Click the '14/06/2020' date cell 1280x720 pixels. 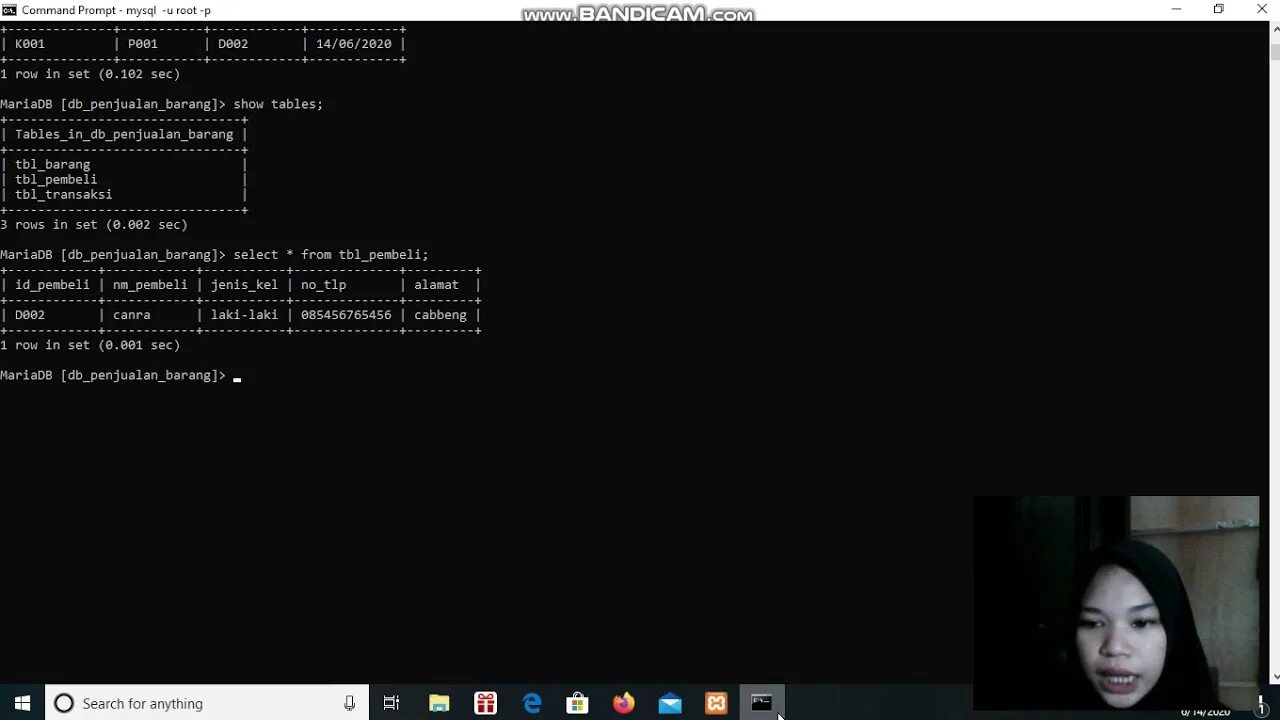pyautogui.click(x=354, y=44)
